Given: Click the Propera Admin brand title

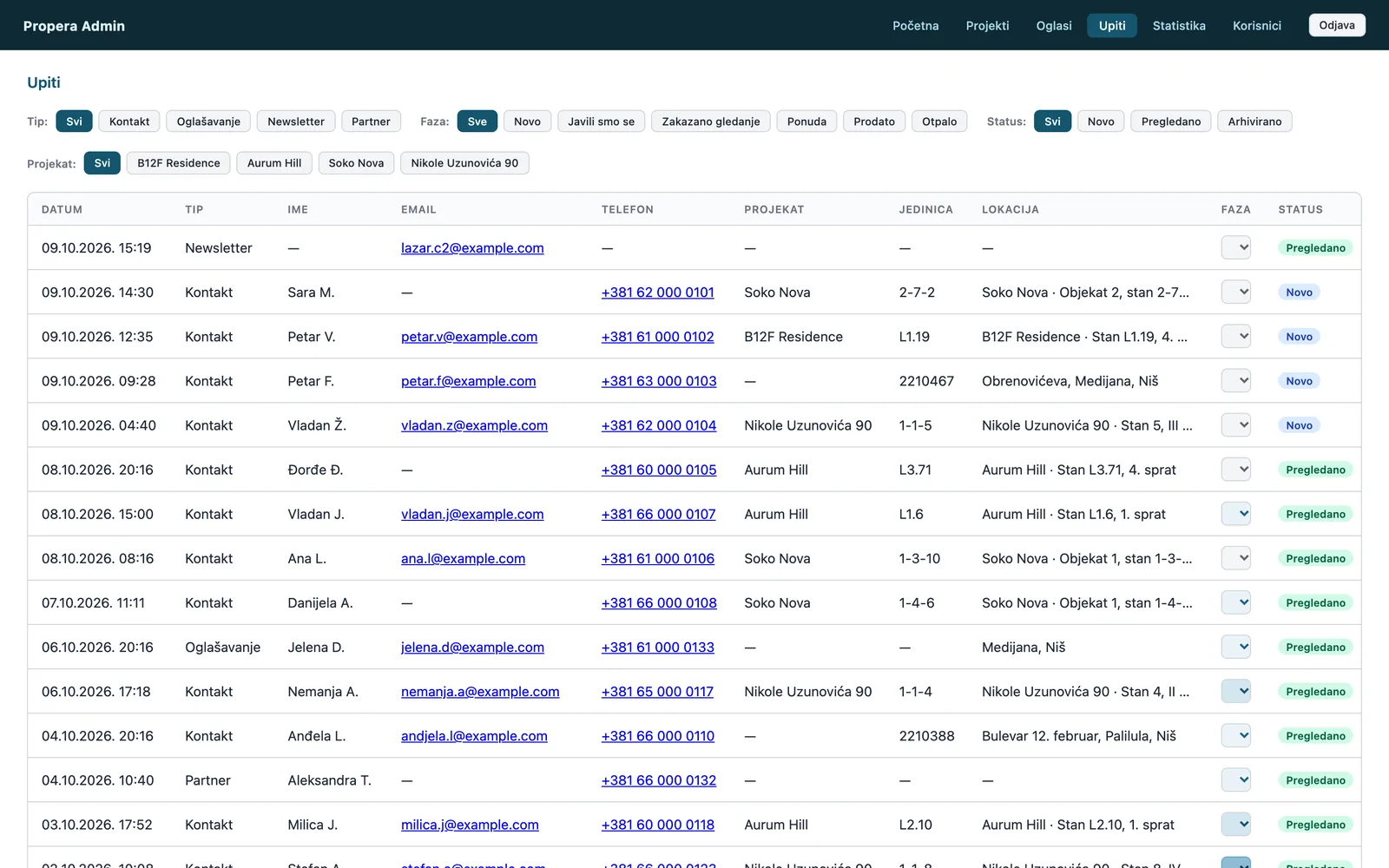Looking at the screenshot, I should (x=74, y=26).
